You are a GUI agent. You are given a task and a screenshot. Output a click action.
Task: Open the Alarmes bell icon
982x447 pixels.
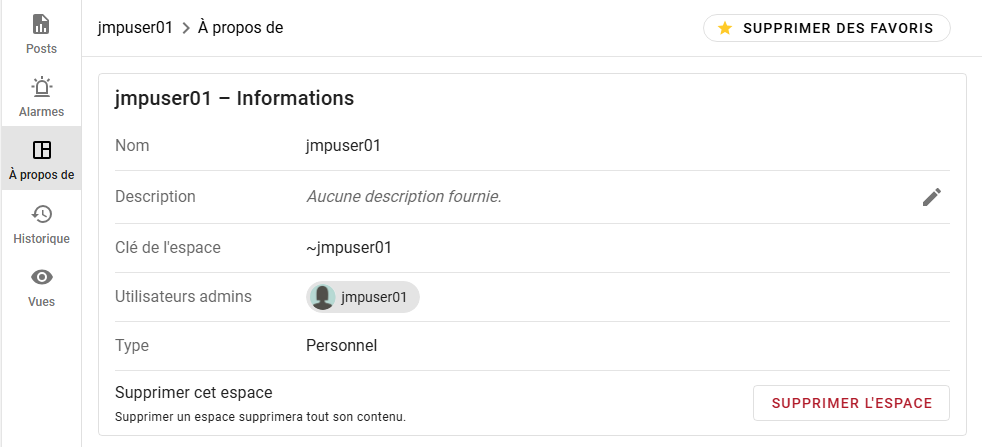(x=41, y=87)
